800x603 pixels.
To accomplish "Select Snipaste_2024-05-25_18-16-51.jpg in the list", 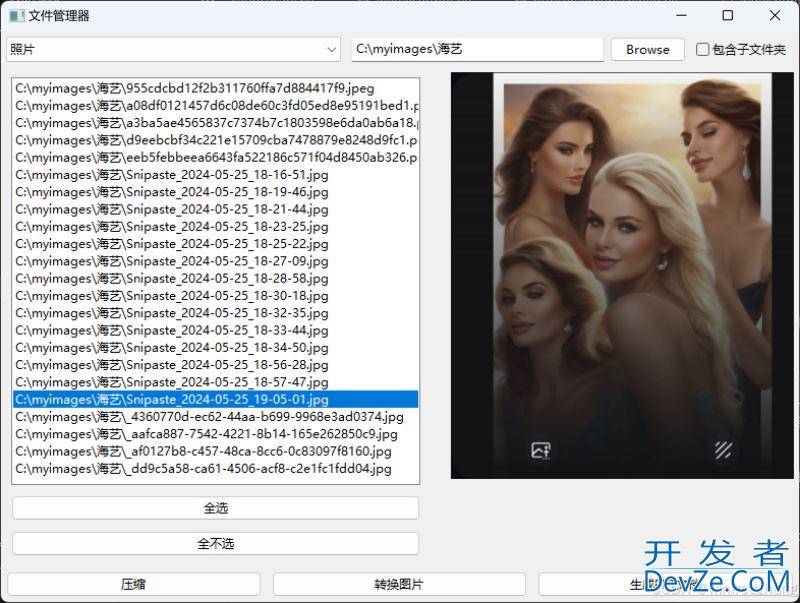I will pos(172,175).
